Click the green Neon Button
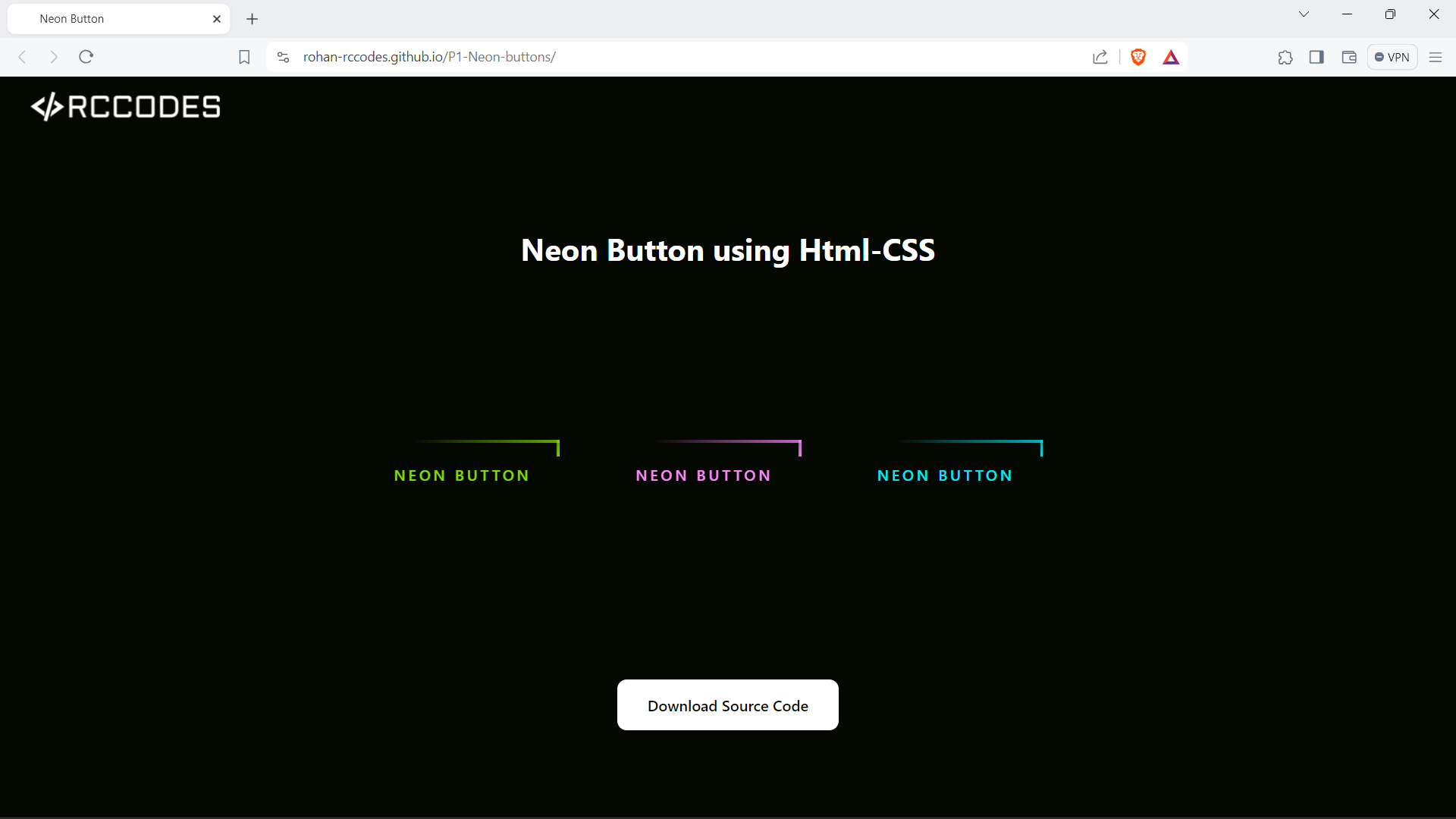The height and width of the screenshot is (819, 1456). 462,475
